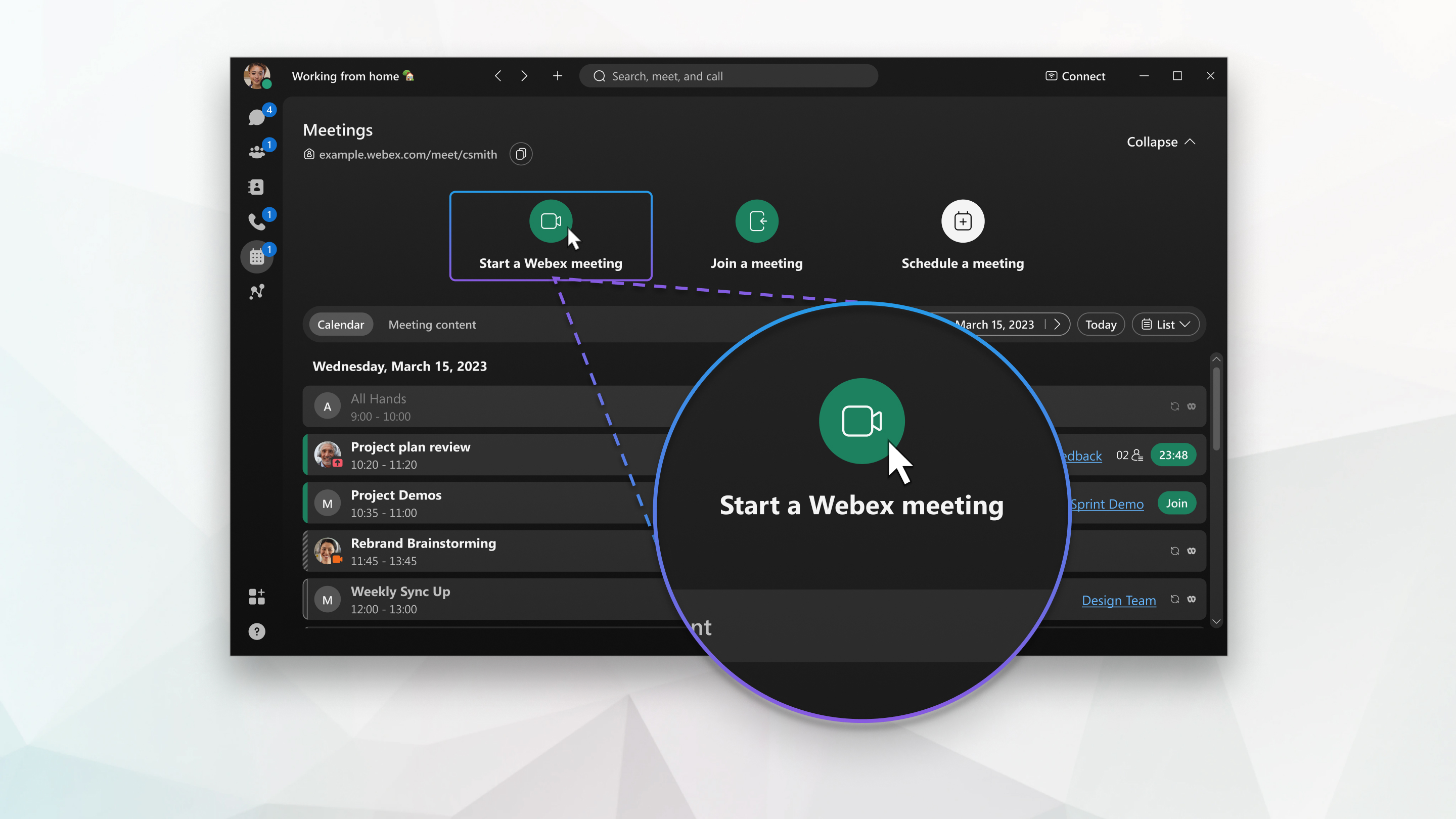The width and height of the screenshot is (1456, 819).
Task: Click the messaging/chat sidebar icon
Action: 257,117
